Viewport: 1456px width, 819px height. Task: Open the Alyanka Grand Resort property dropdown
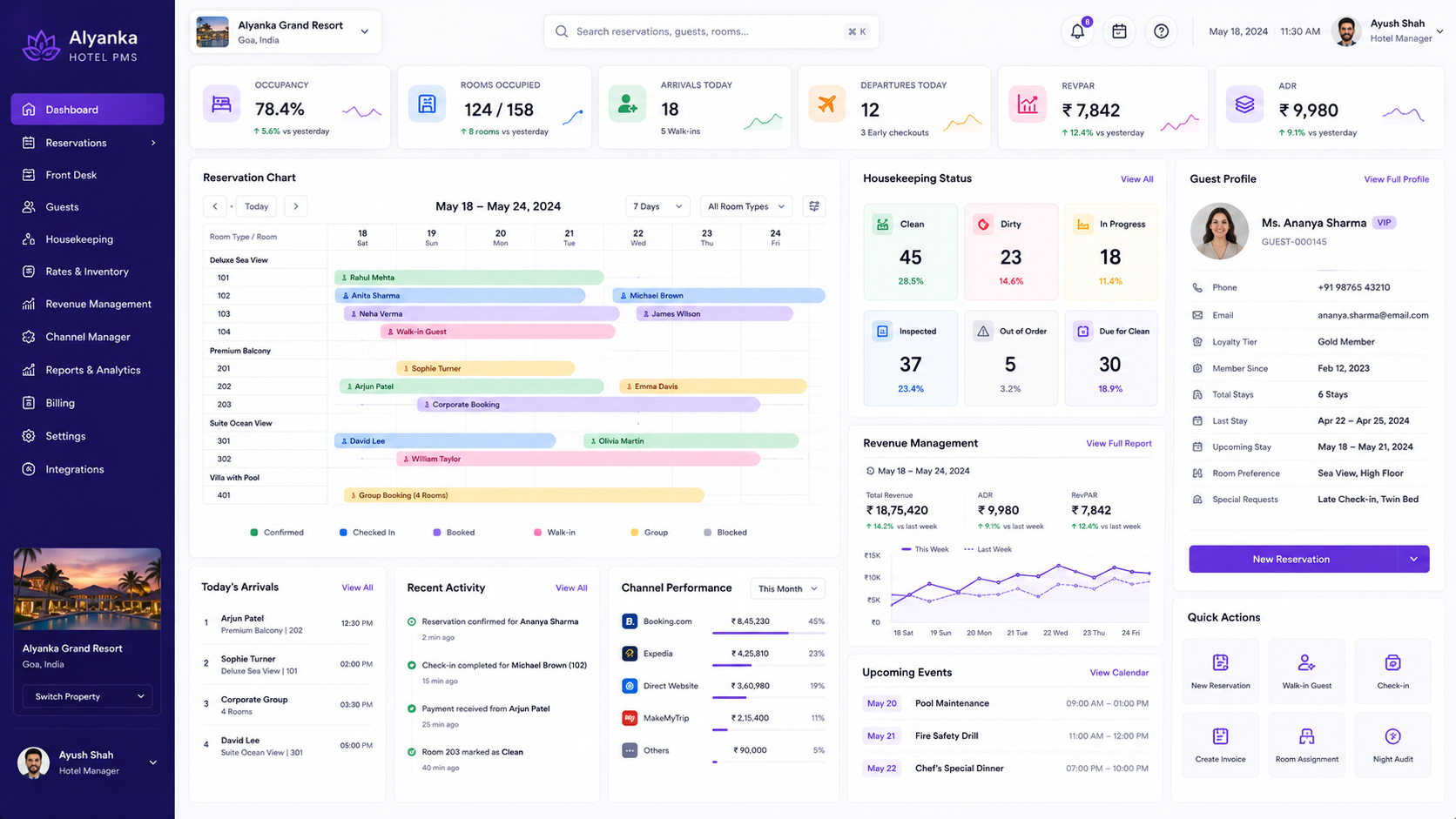(286, 32)
